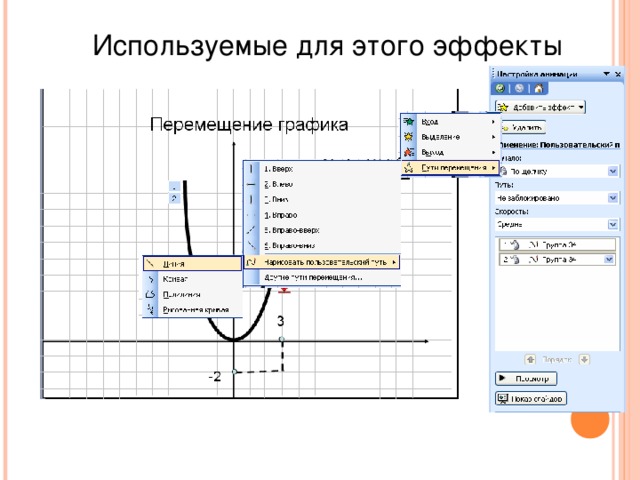Open the Начало combo box showing По щелчку

click(558, 171)
